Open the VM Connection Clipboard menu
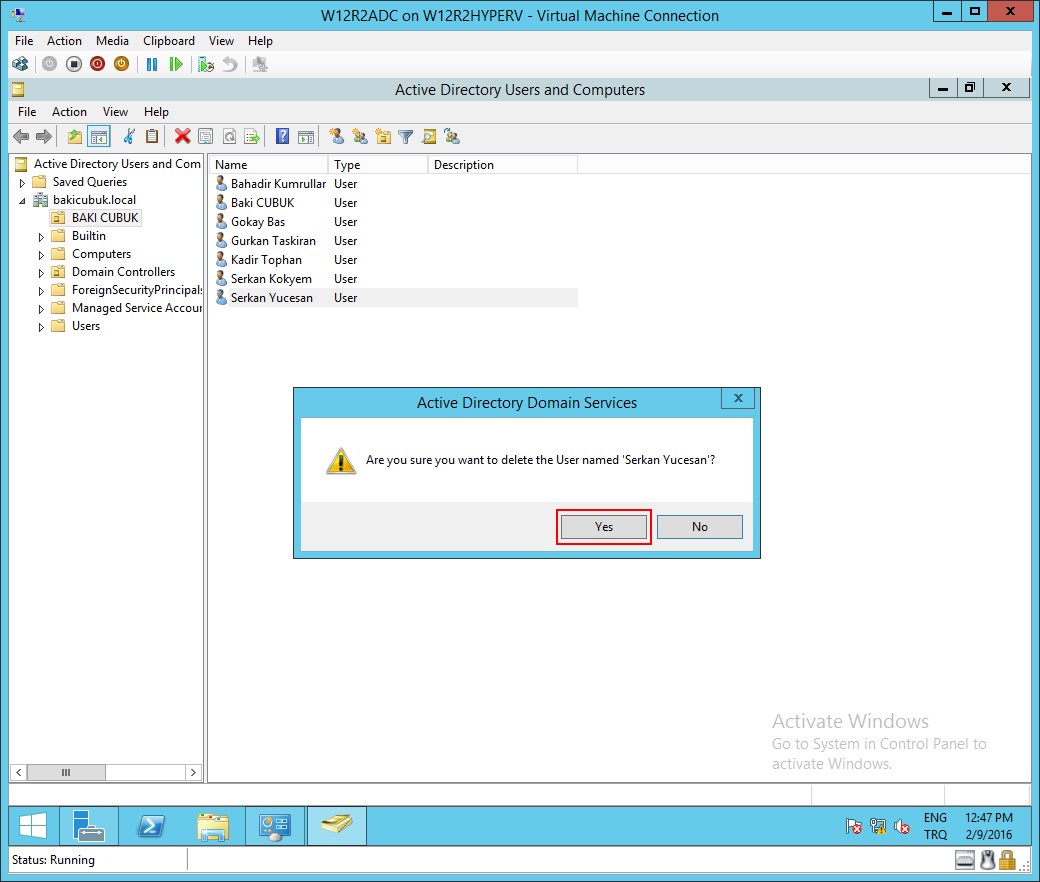This screenshot has height=882, width=1040. 168,40
